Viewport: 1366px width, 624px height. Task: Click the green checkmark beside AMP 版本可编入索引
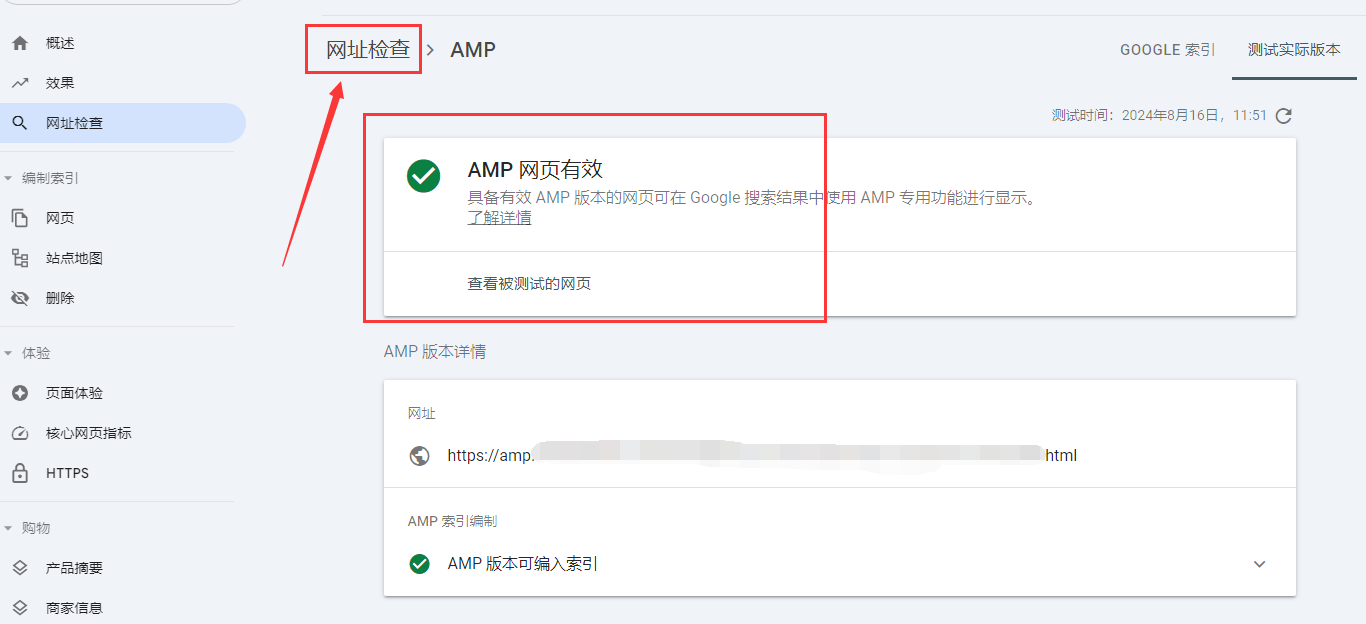pos(420,564)
